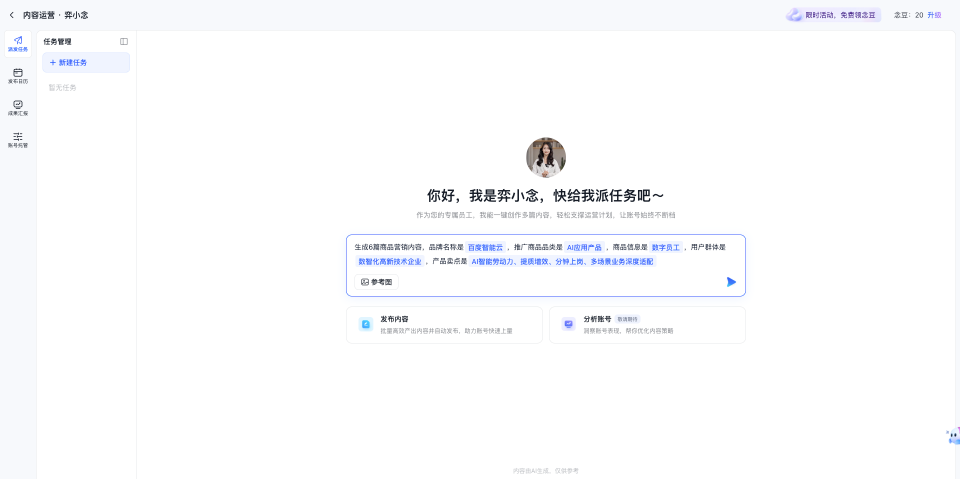
Task: Open the floating assistant robot icon
Action: (x=953, y=436)
